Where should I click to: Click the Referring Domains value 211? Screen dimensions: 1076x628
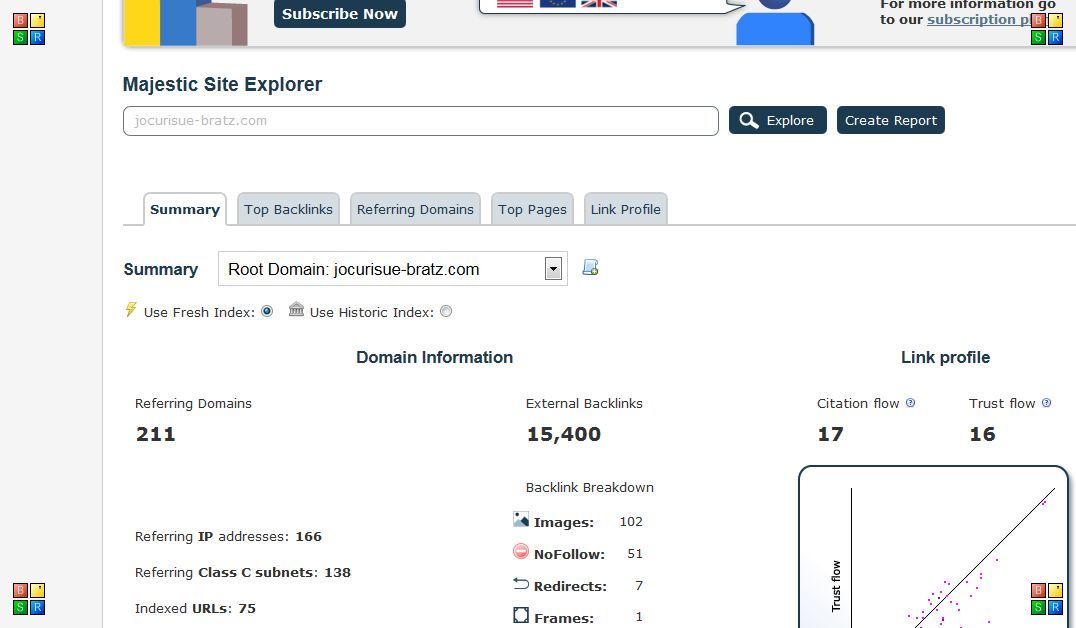pyautogui.click(x=156, y=434)
